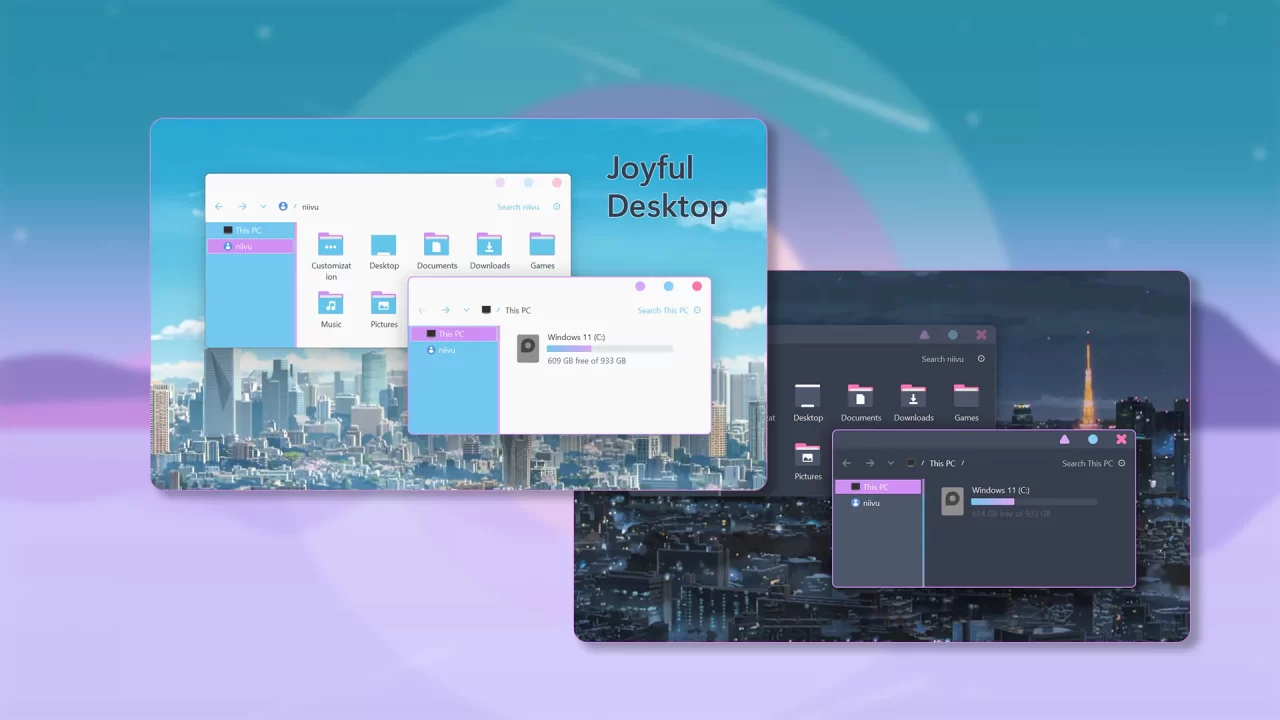Viewport: 1280px width, 720px height.
Task: Minimize dark niivu window with triangle button
Action: (x=924, y=335)
